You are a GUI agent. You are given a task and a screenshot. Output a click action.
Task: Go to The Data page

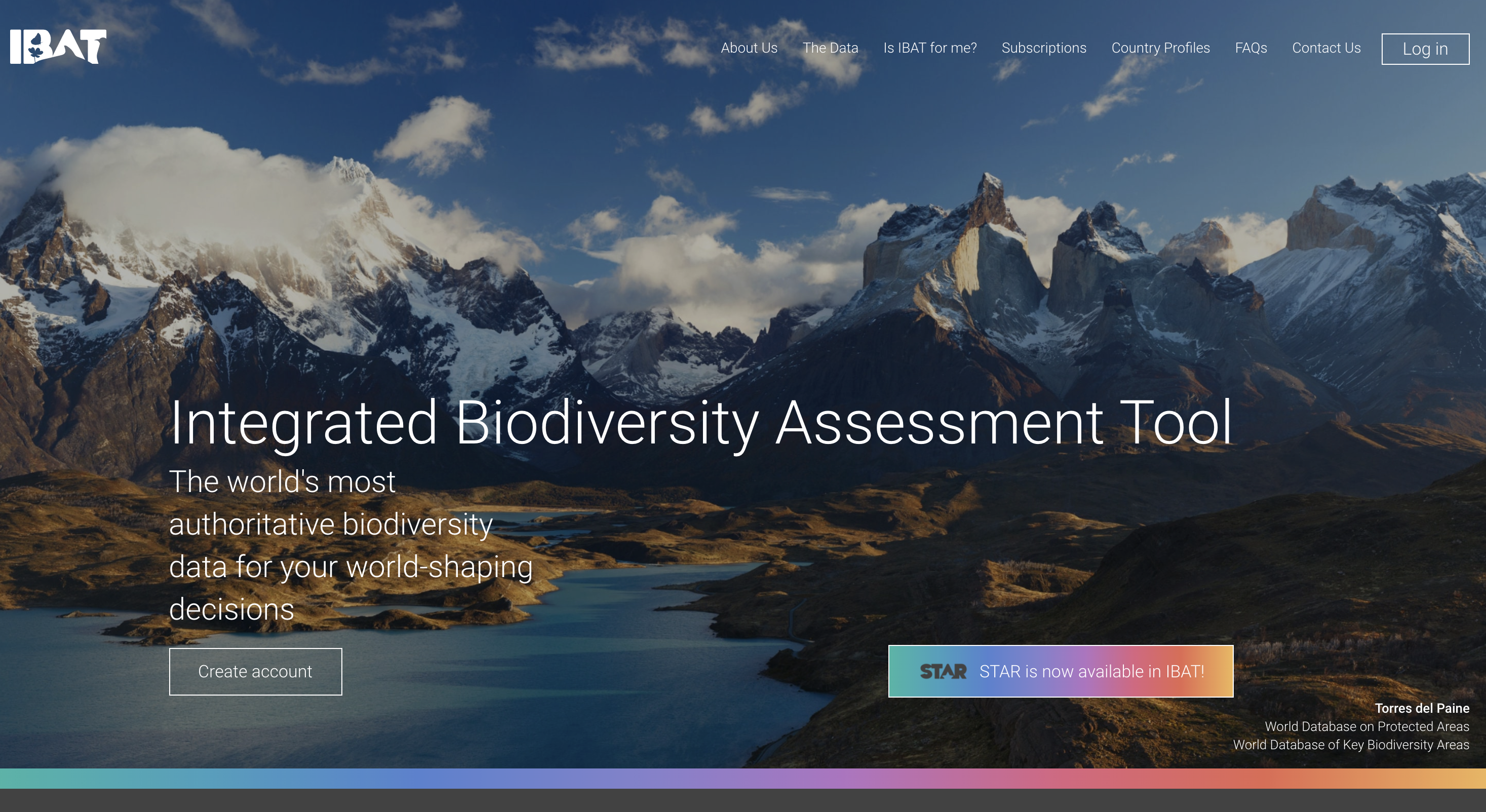click(830, 48)
